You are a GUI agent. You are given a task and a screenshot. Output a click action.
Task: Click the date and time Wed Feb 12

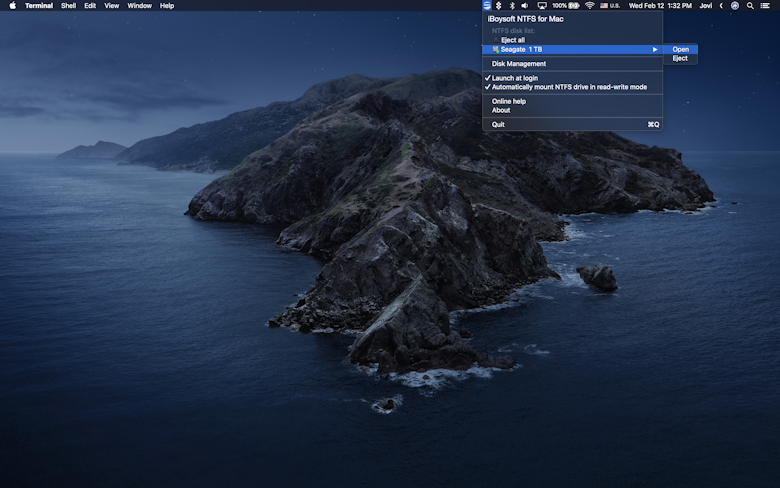(660, 5)
